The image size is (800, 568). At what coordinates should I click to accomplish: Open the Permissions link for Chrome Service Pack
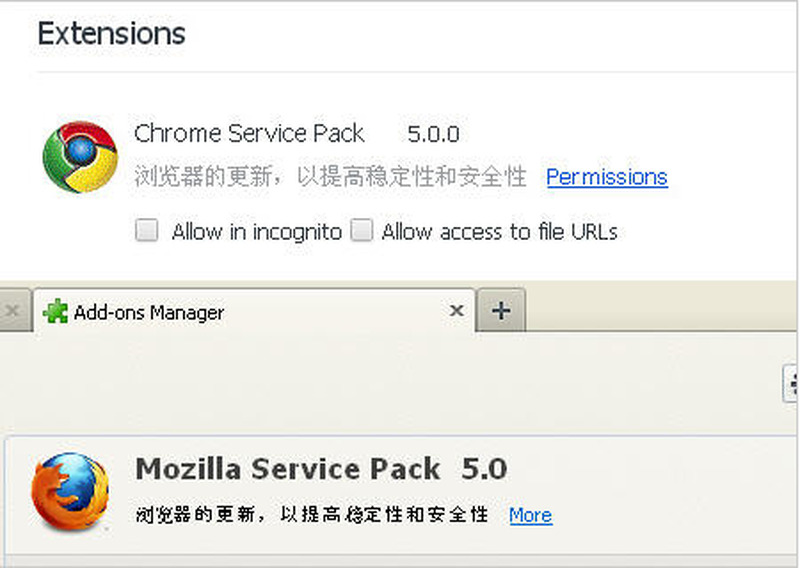606,177
